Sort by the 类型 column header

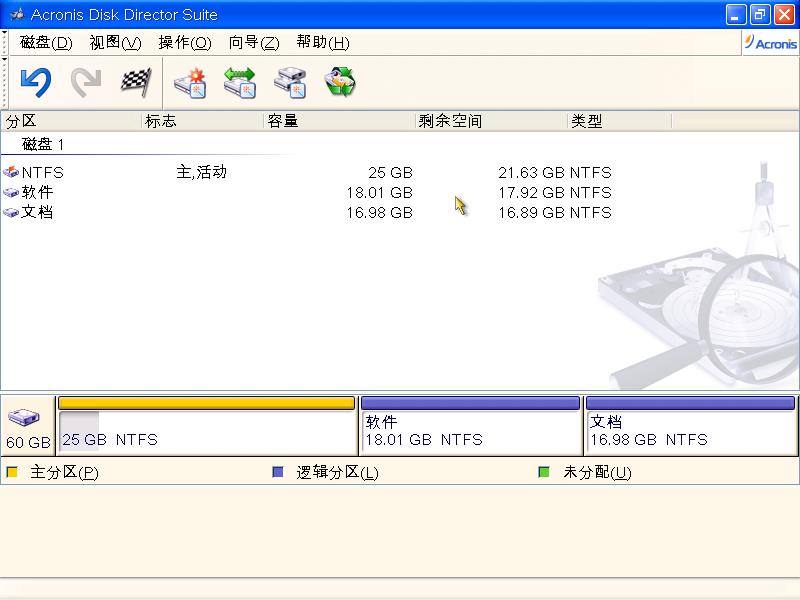click(x=619, y=121)
